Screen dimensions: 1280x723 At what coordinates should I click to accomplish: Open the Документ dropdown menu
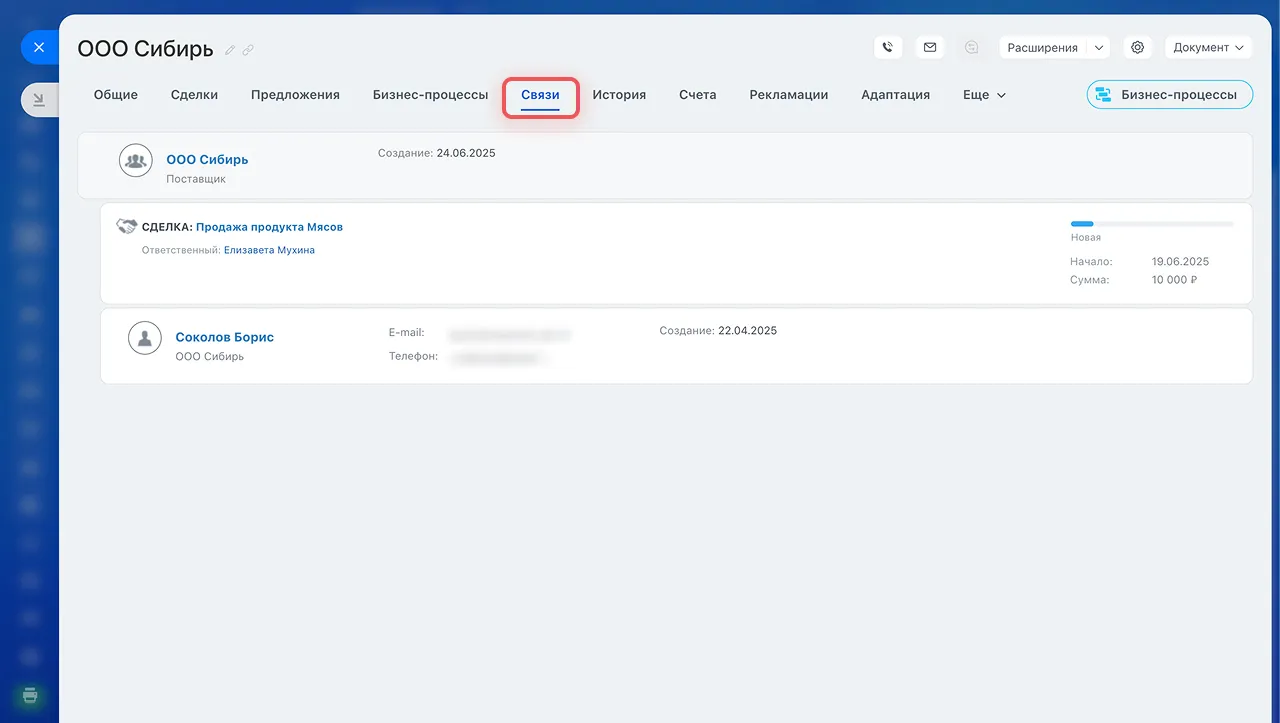(x=1208, y=47)
